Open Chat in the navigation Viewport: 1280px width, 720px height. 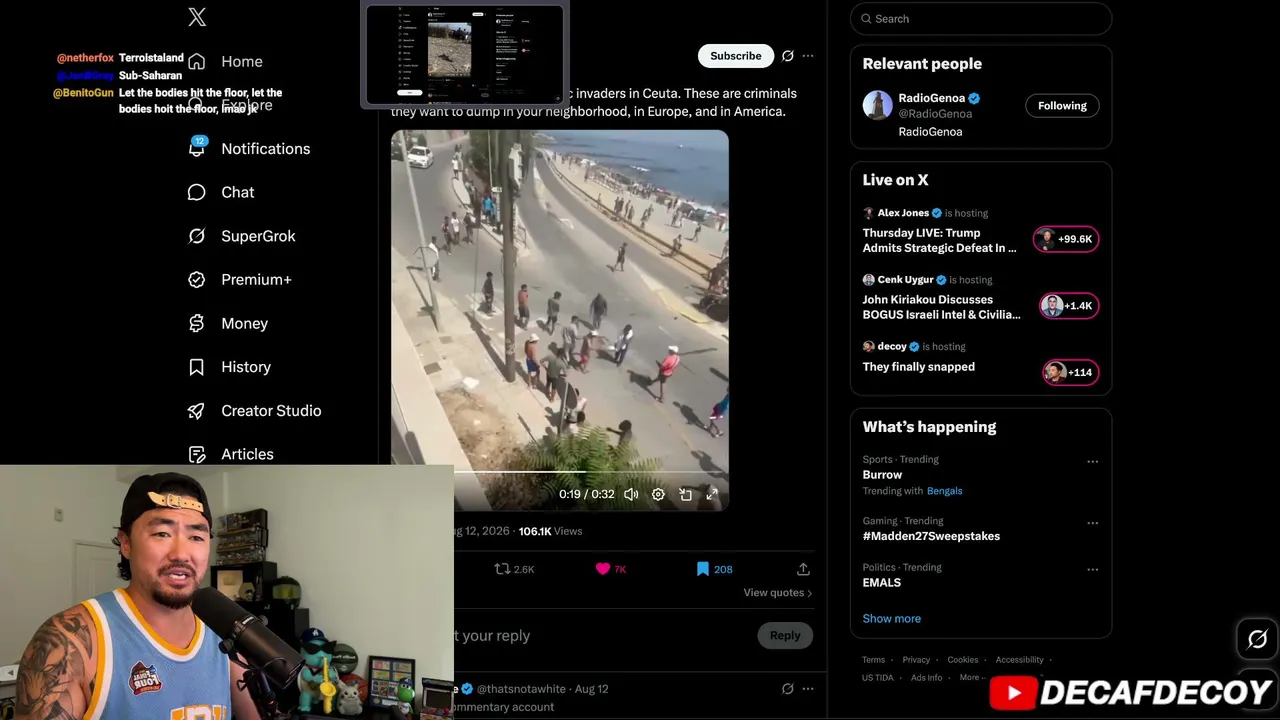click(x=238, y=192)
